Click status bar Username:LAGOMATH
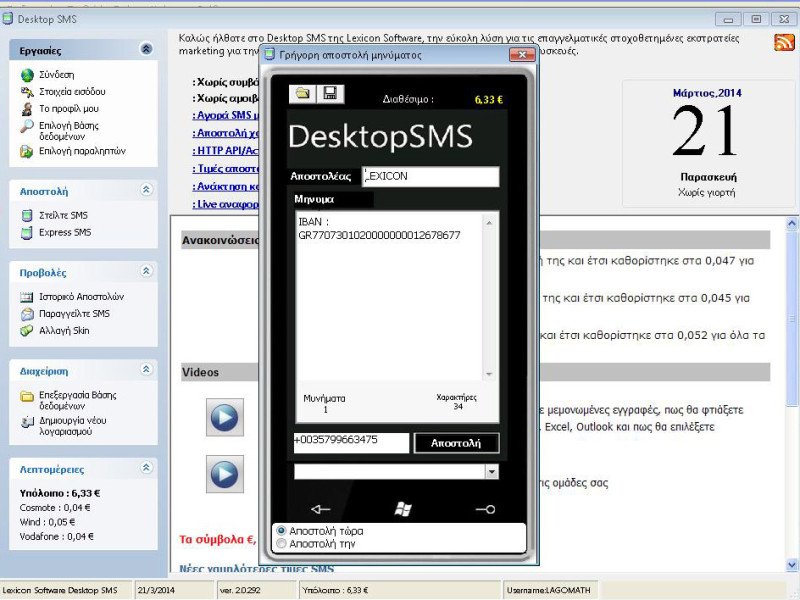800x600 pixels. pos(548,590)
